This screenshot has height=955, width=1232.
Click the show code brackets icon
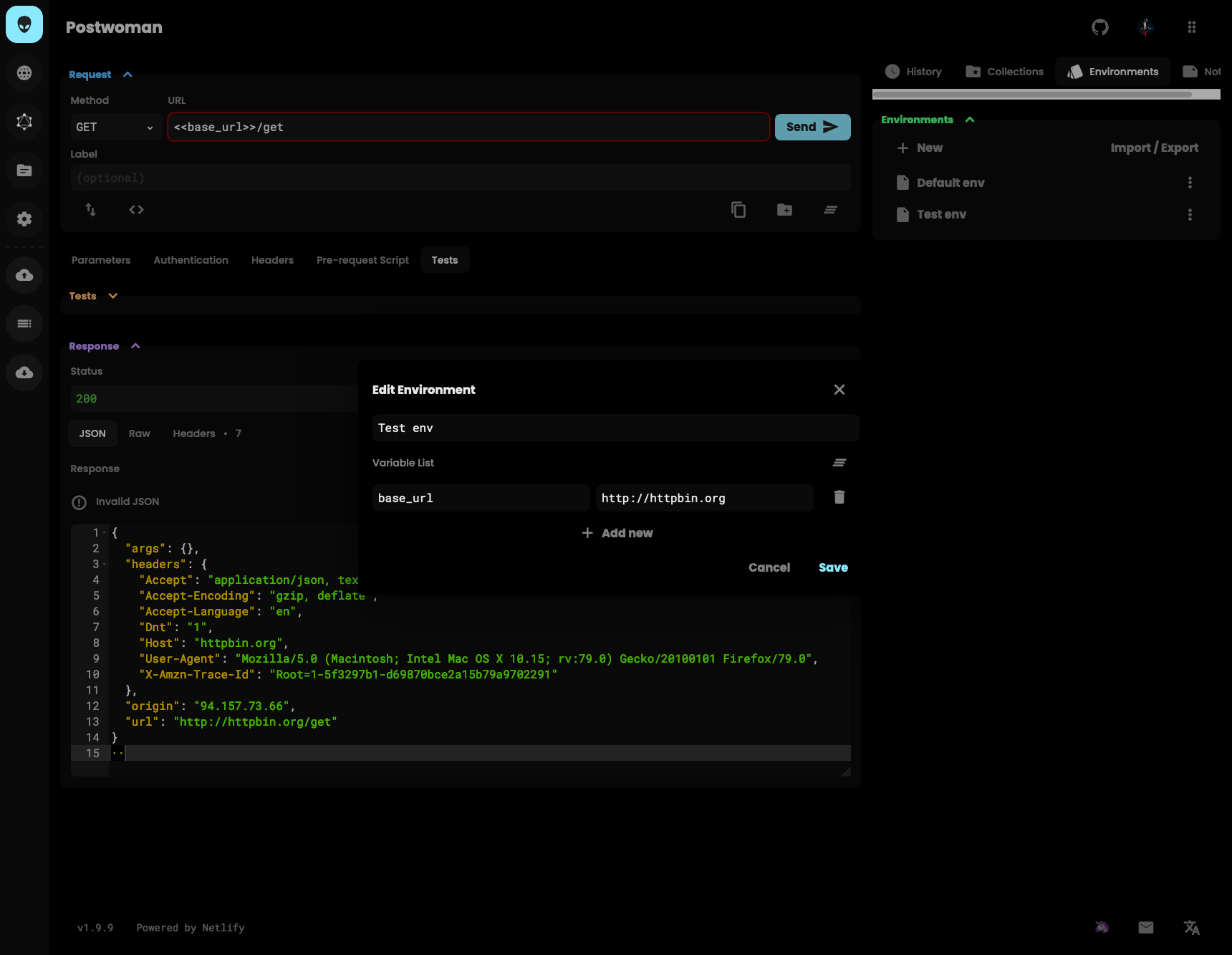136,210
